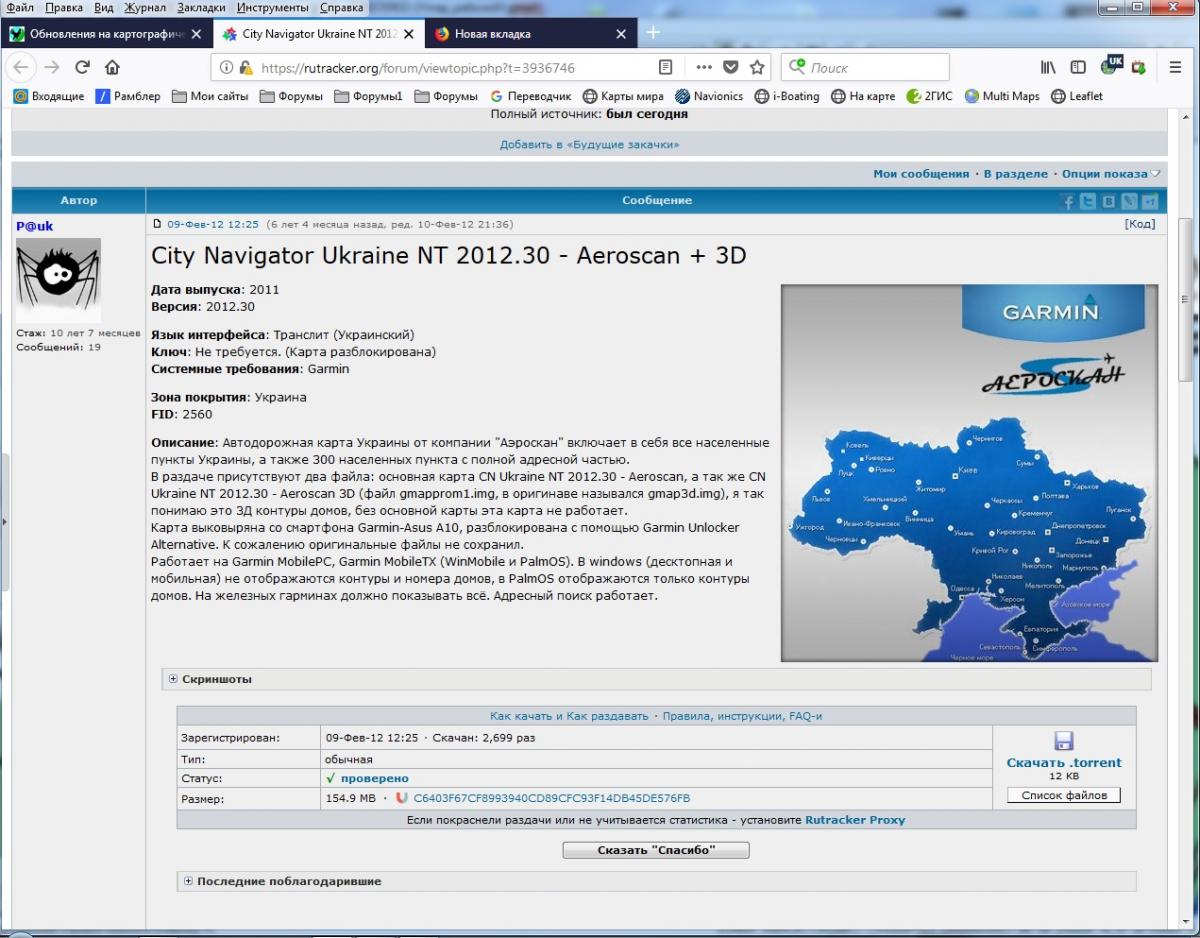The height and width of the screenshot is (938, 1200).
Task: Click the vertical page scrollbar thumb
Action: point(1185,300)
